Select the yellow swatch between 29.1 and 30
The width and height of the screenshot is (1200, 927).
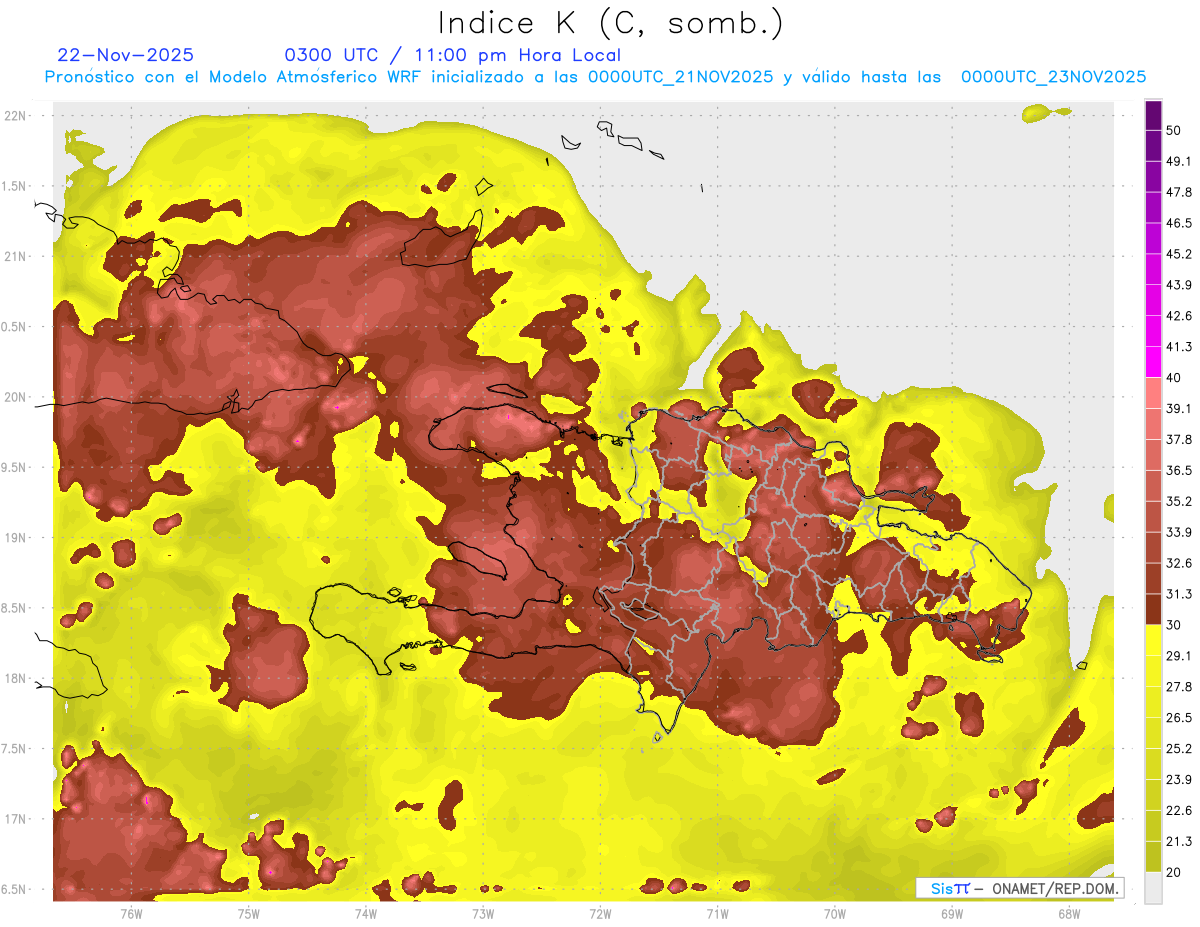[x=1153, y=640]
